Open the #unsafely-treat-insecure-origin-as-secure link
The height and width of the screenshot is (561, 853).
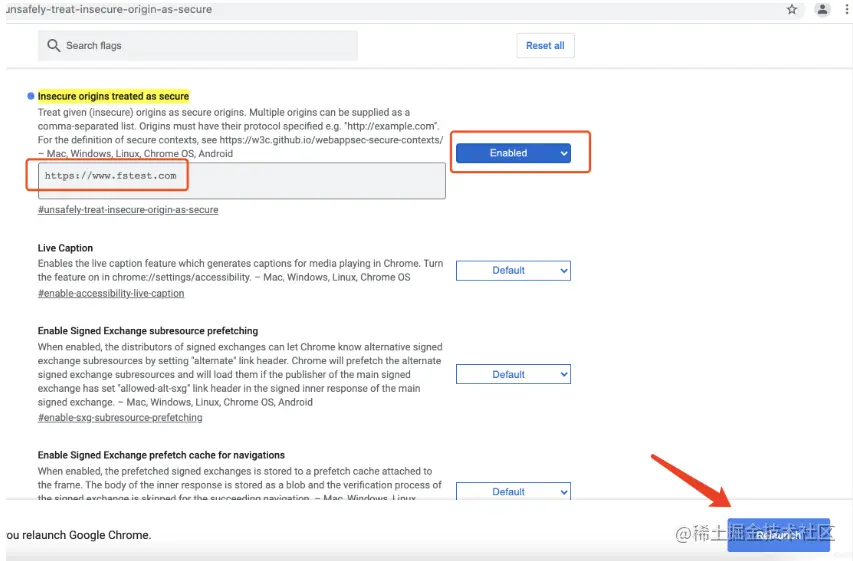point(128,209)
